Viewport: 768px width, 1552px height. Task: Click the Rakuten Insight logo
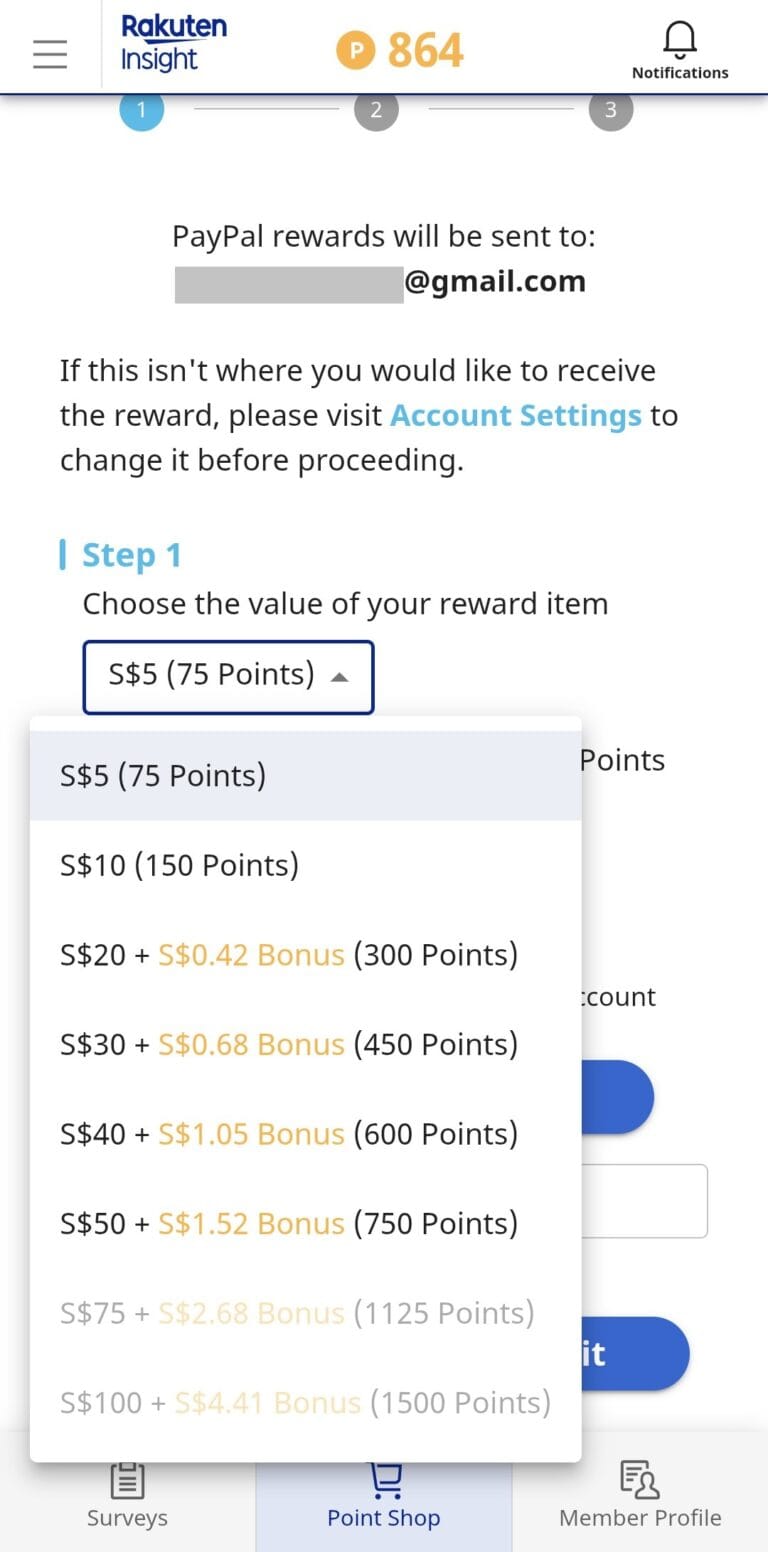(x=173, y=44)
